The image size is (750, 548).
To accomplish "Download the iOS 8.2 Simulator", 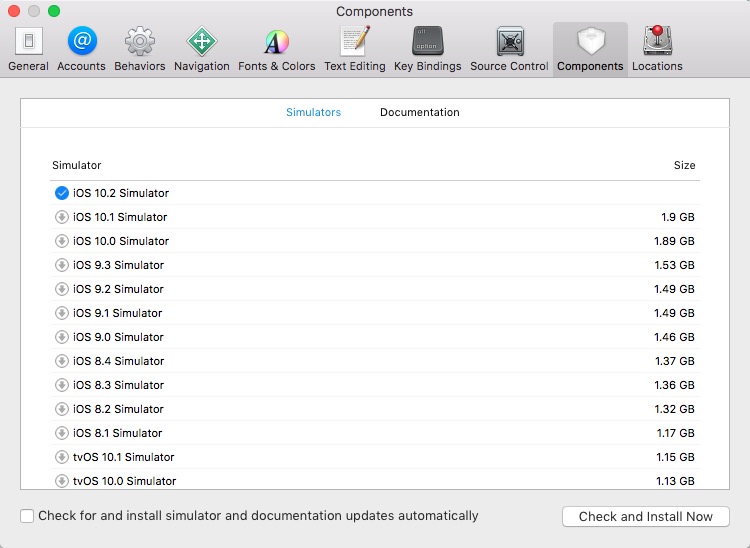I will coord(62,409).
